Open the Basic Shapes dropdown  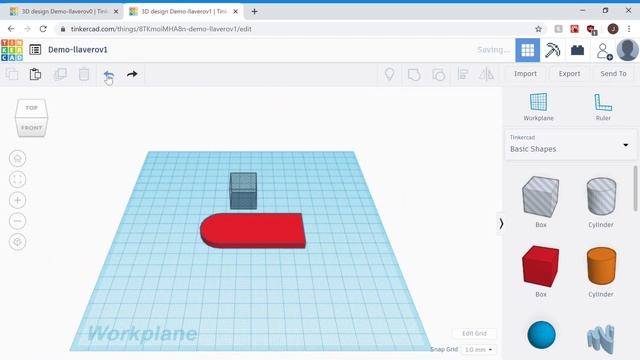[x=570, y=145]
